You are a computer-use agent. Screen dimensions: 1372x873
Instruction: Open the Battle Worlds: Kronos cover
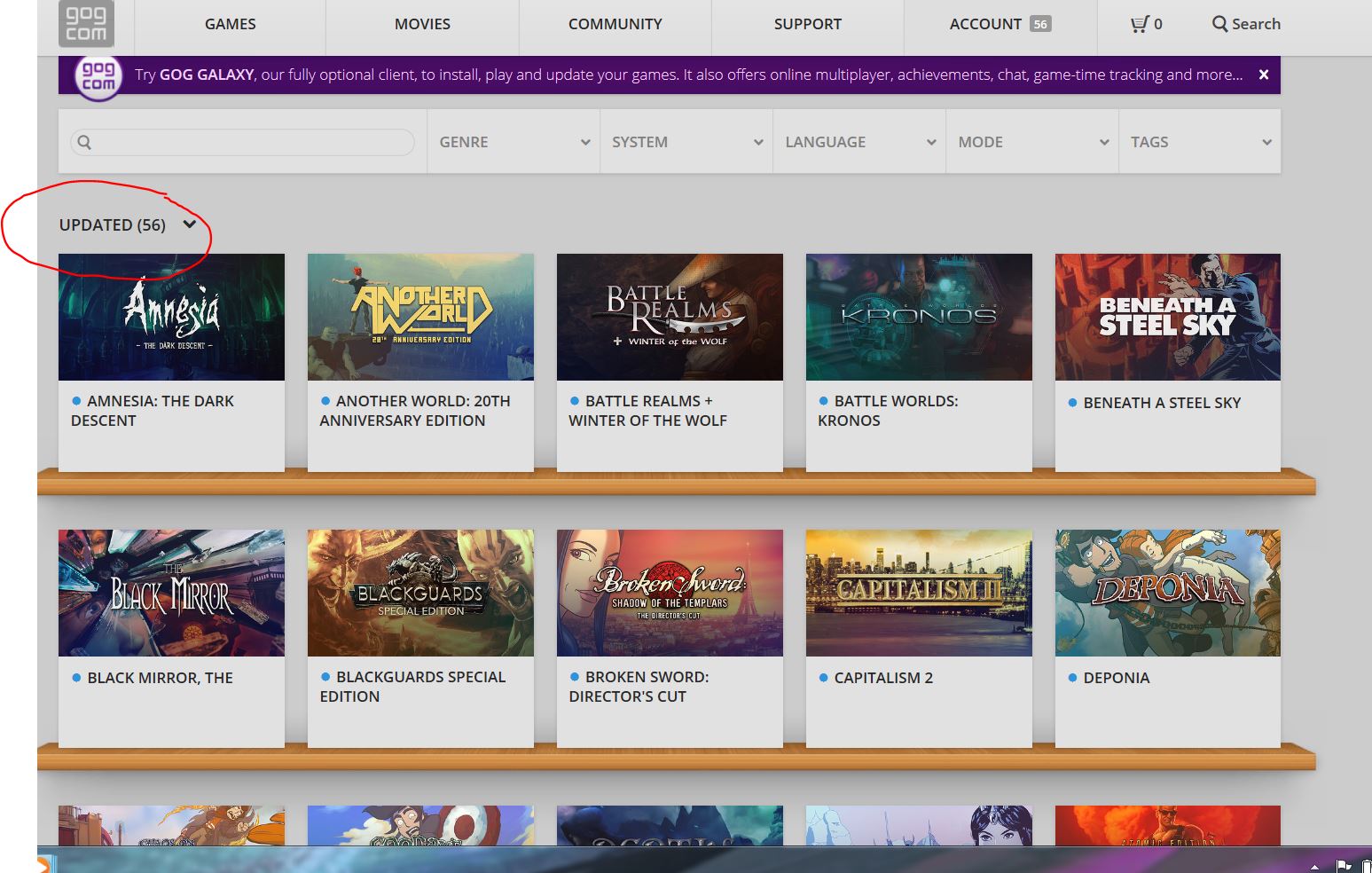919,317
